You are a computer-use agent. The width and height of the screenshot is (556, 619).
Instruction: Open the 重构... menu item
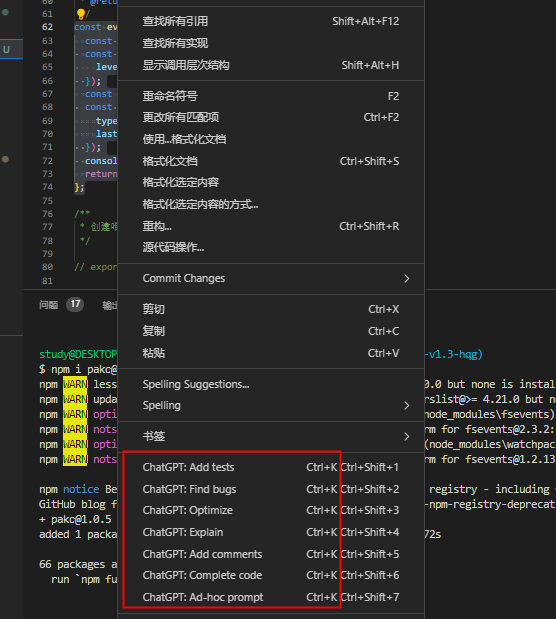pyautogui.click(x=271, y=226)
